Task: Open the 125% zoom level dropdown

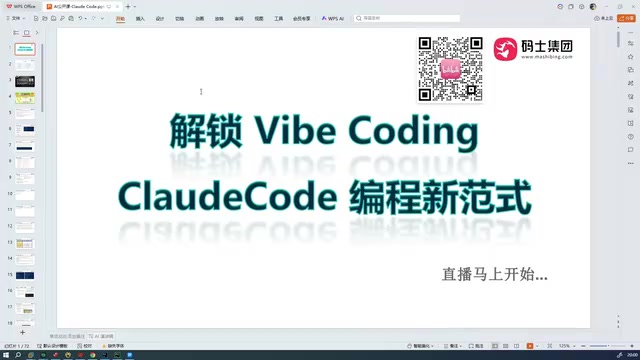Action: [x=567, y=346]
